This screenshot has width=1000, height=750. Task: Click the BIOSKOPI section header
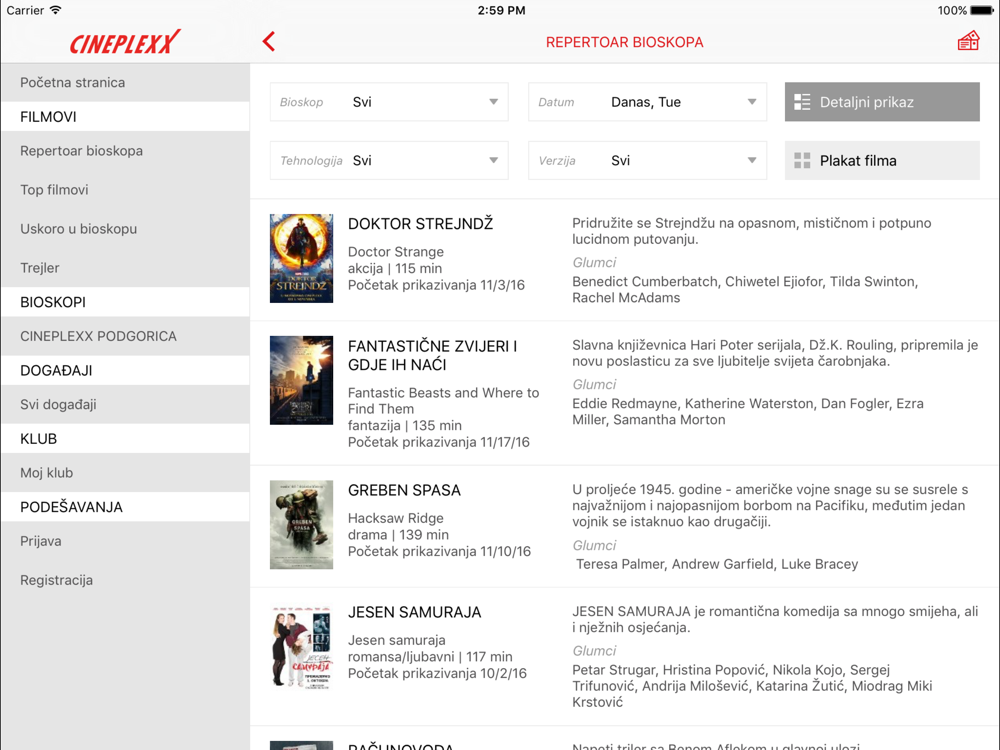click(125, 302)
